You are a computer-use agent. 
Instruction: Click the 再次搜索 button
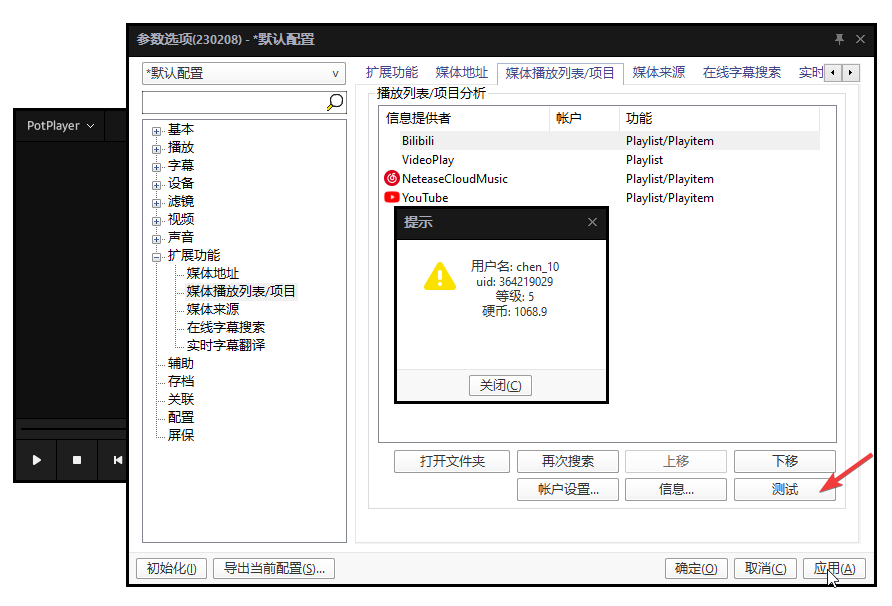point(567,461)
